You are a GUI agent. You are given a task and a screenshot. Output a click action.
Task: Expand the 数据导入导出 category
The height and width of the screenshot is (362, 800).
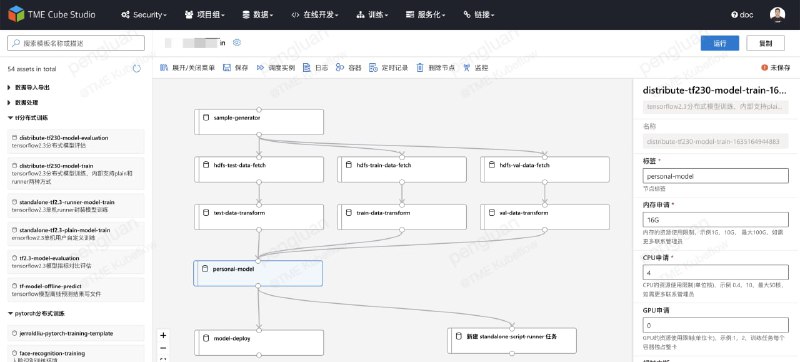[29, 88]
